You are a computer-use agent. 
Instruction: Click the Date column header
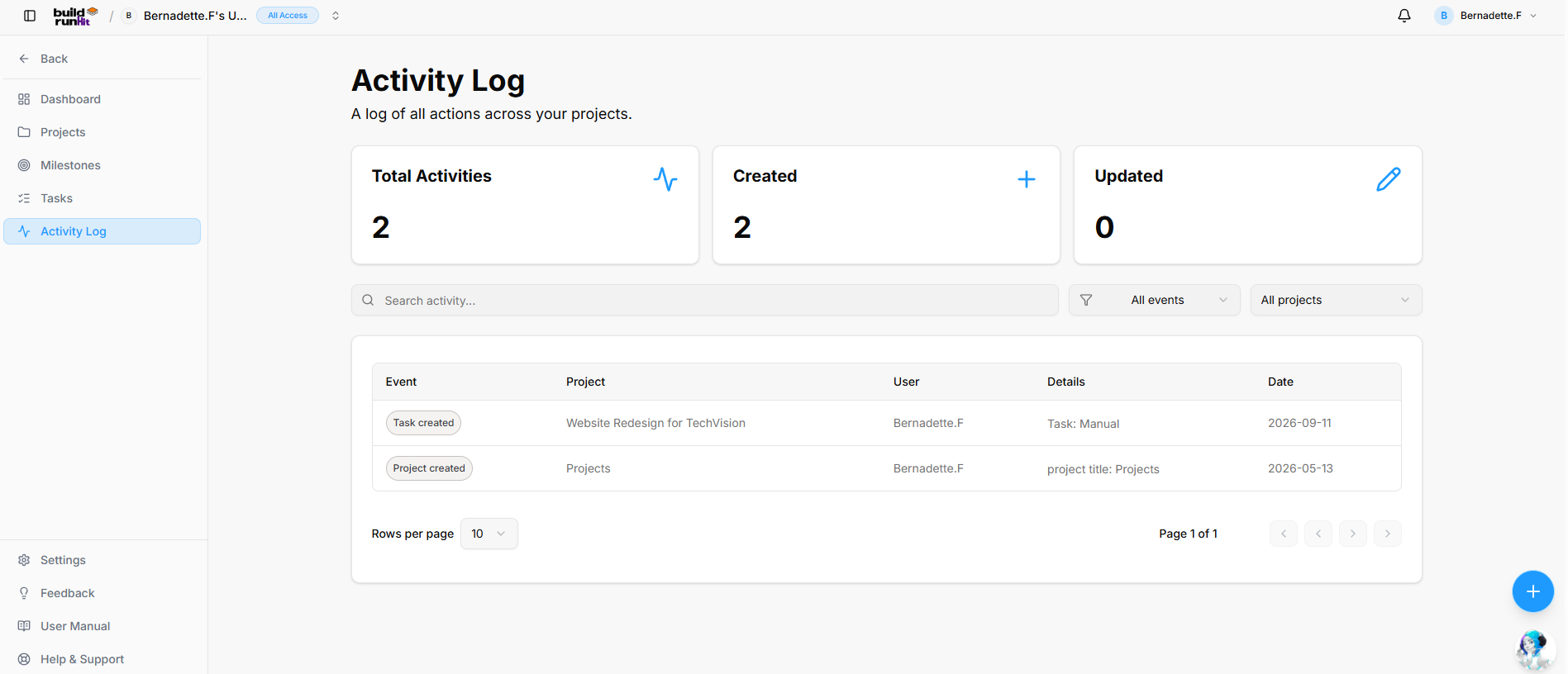1280,382
